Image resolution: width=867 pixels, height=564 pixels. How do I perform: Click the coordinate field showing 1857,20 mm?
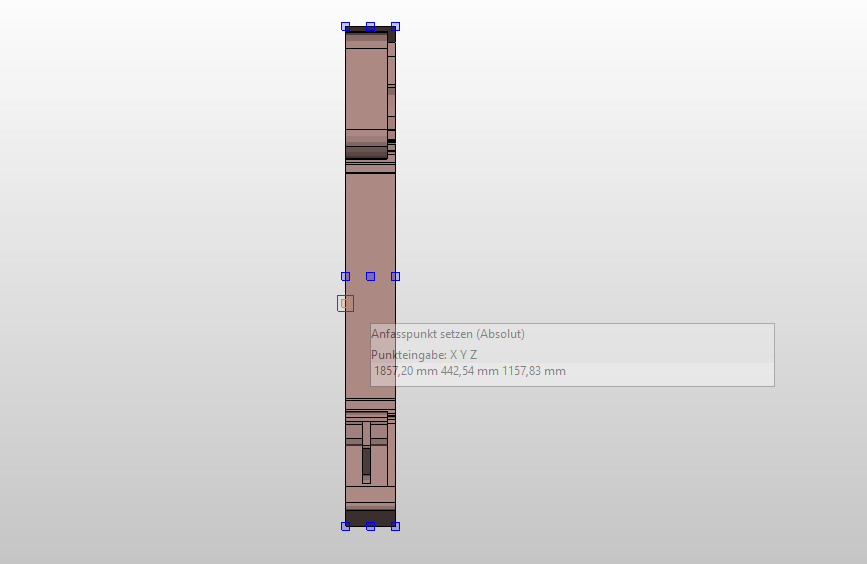tap(572, 371)
